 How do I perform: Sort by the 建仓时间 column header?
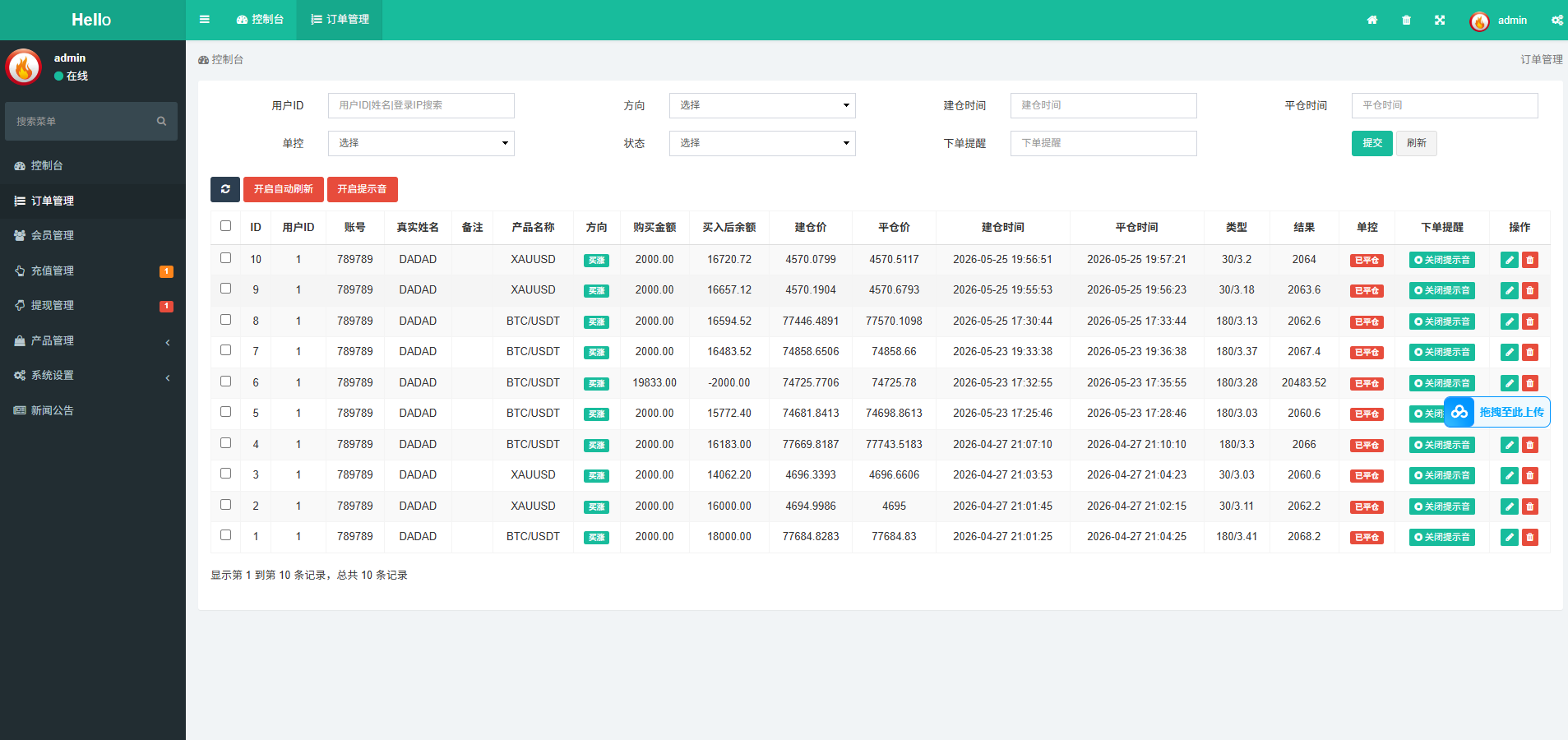tap(1002, 227)
